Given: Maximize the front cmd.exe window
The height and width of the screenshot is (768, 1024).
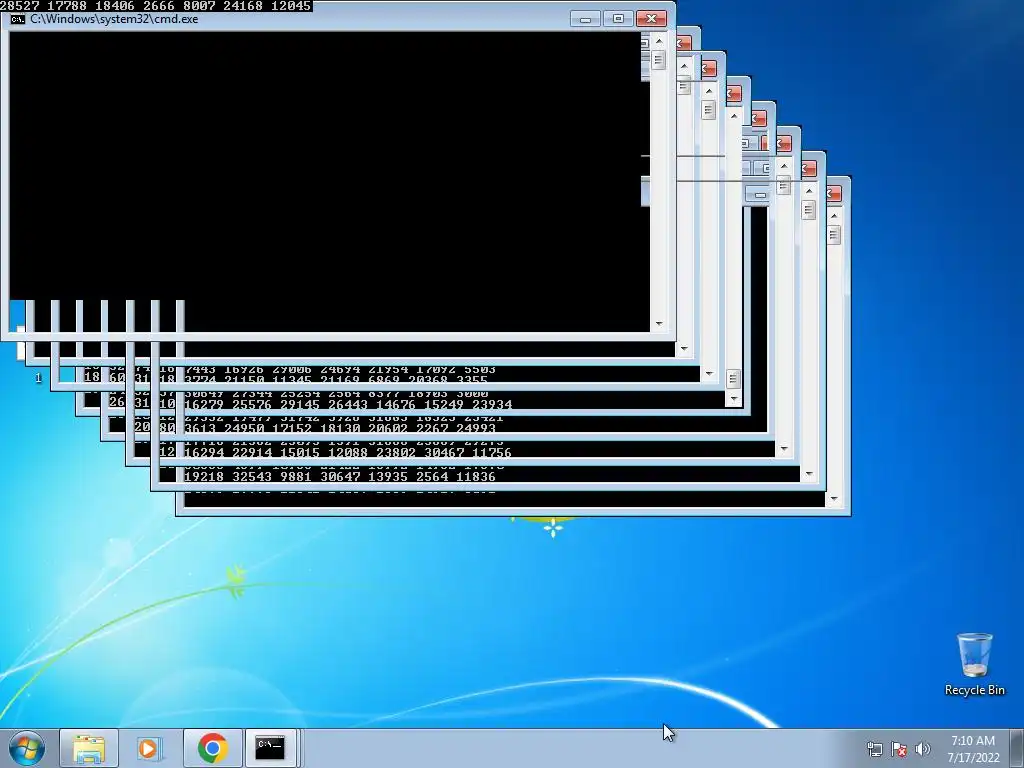Looking at the screenshot, I should point(618,19).
